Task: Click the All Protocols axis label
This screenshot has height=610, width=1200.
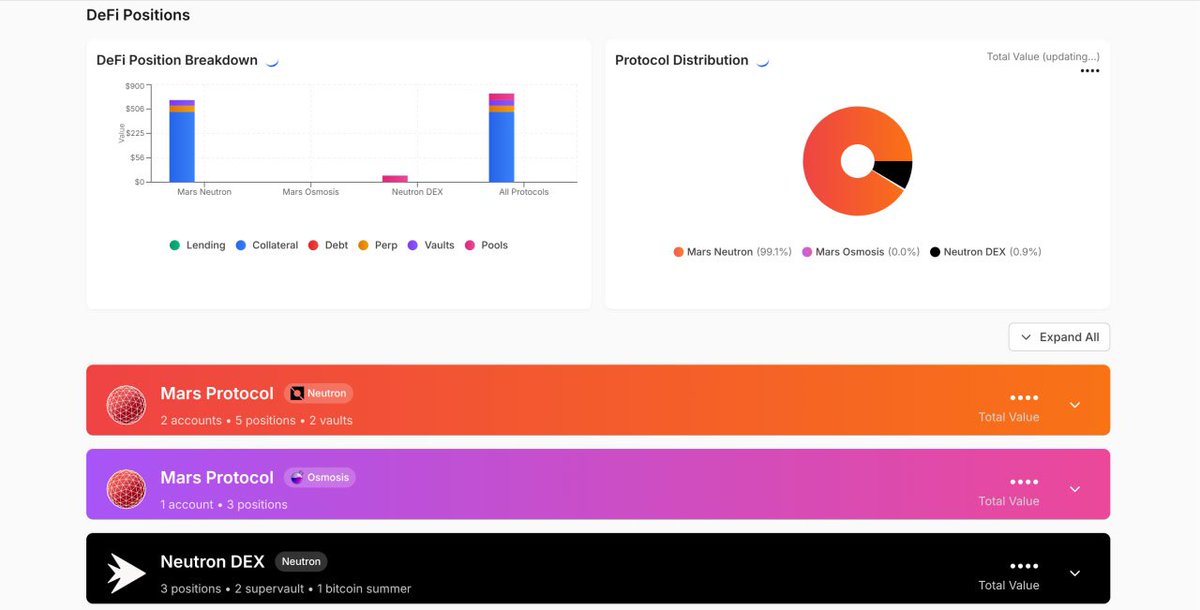Action: (524, 192)
